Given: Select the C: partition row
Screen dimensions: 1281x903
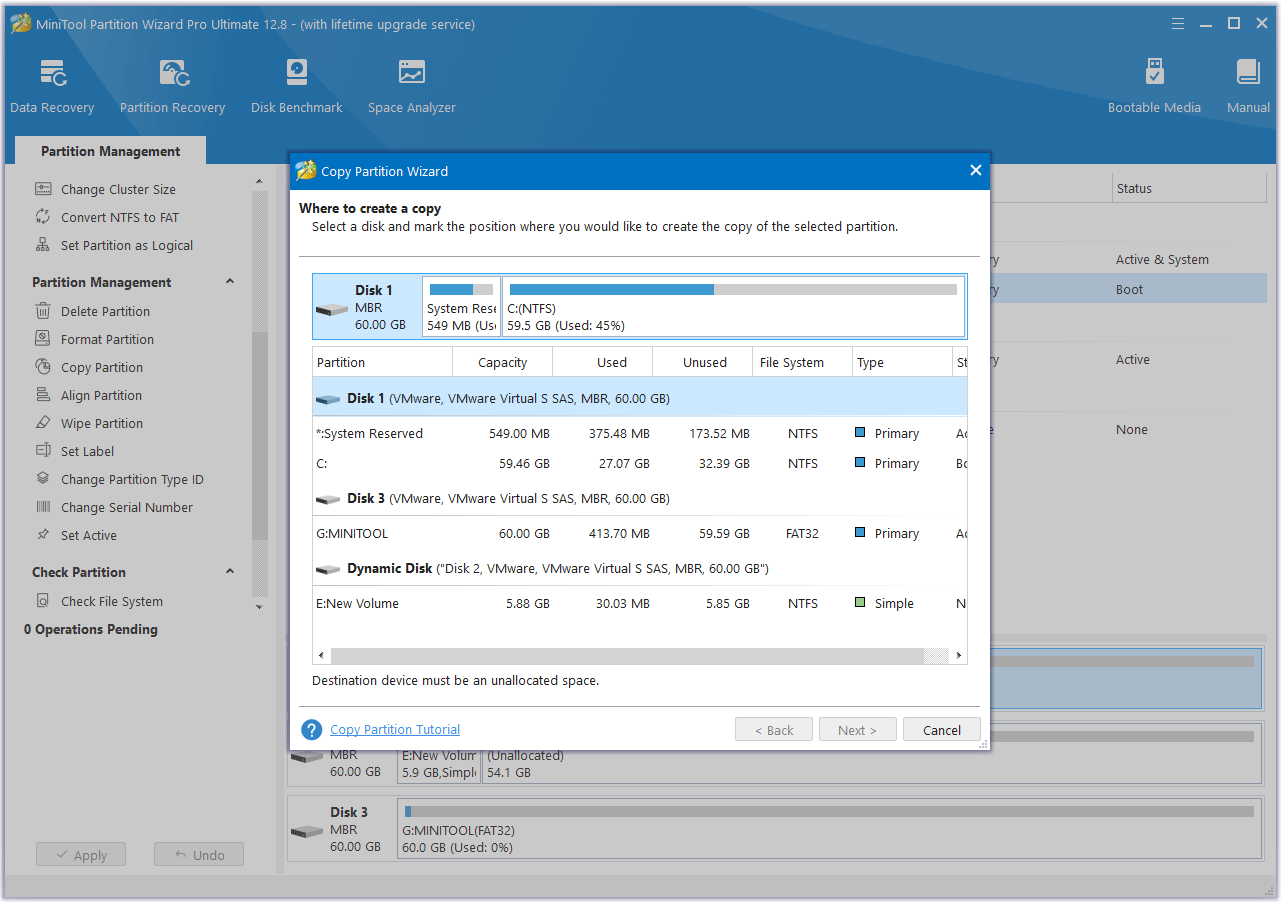Looking at the screenshot, I should 640,463.
